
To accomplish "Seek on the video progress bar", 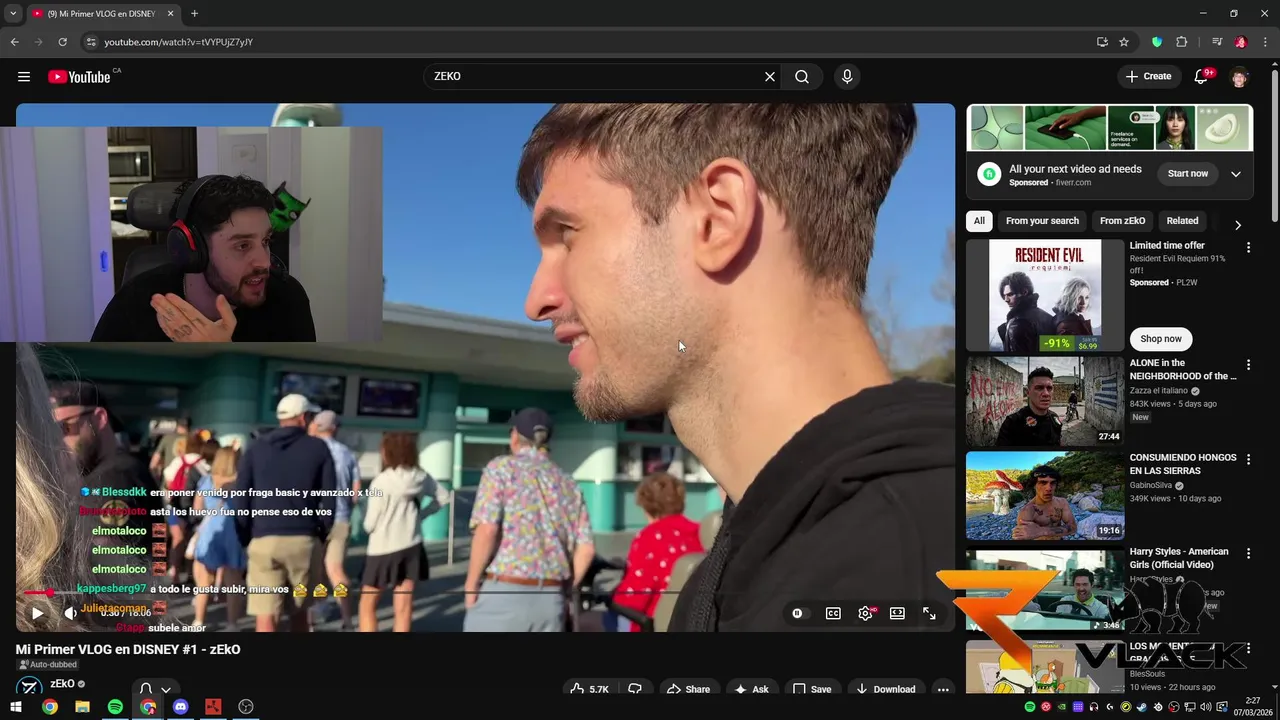I will point(485,592).
